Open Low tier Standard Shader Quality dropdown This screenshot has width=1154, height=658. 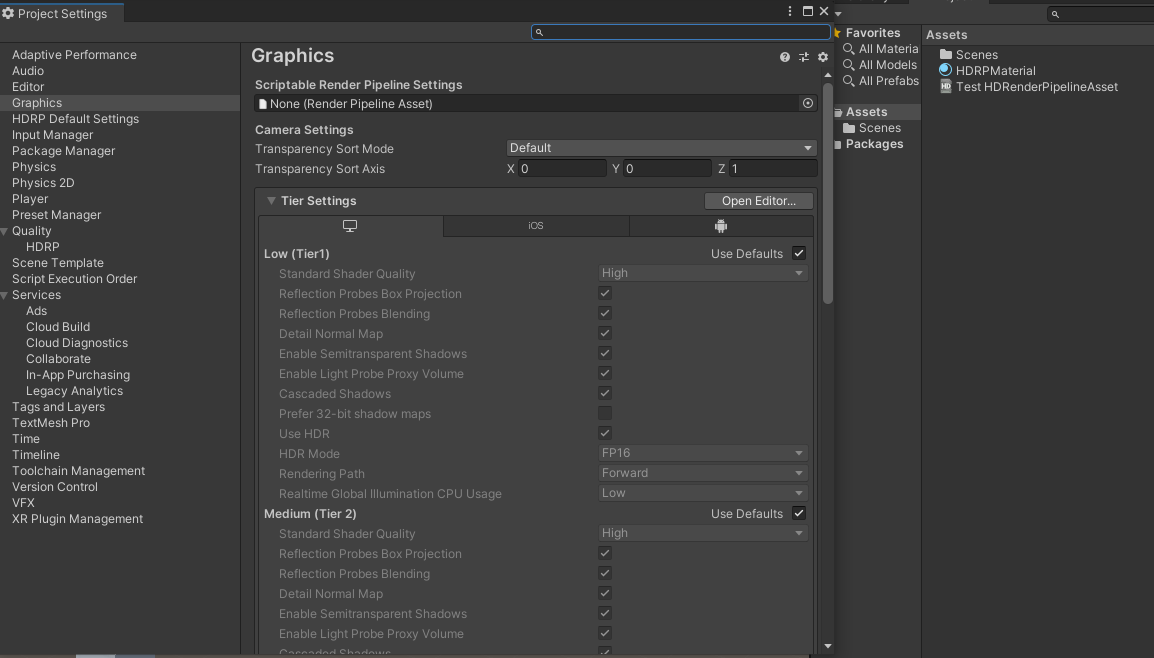(703, 273)
